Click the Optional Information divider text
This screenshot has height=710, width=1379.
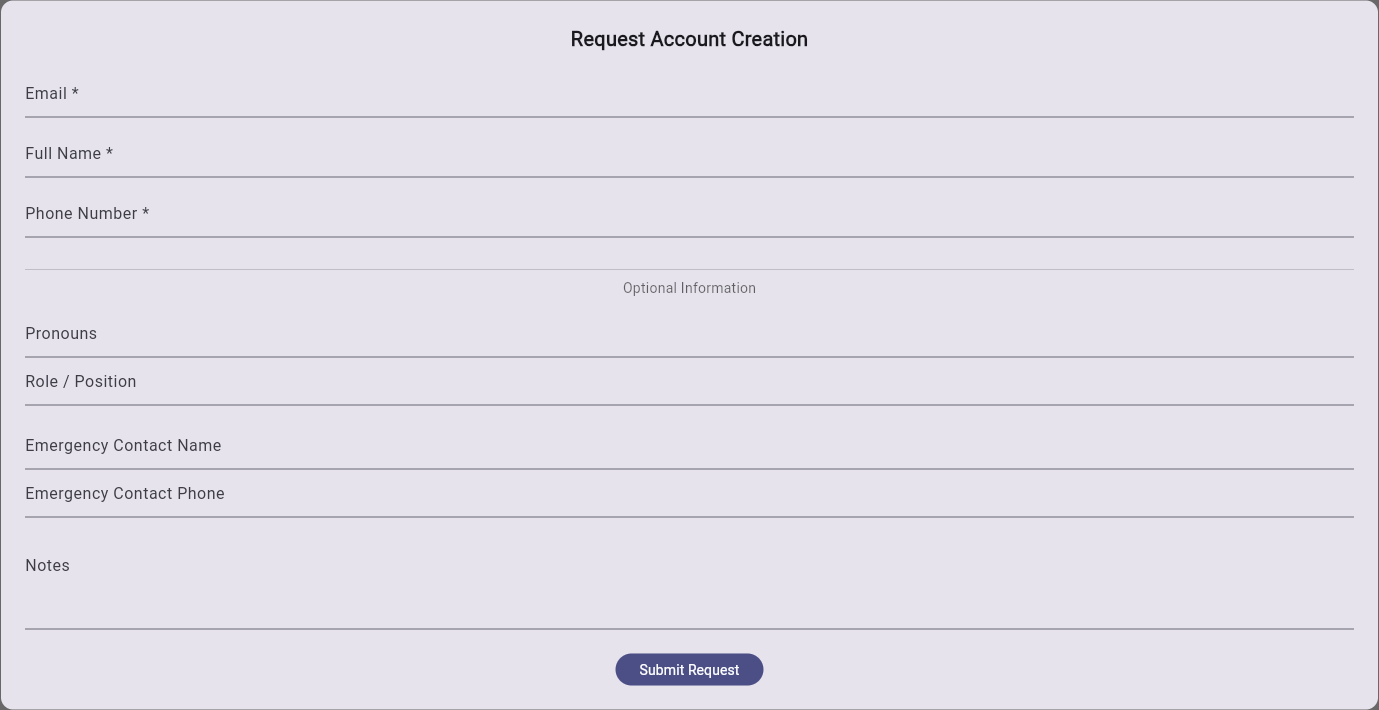coord(689,288)
